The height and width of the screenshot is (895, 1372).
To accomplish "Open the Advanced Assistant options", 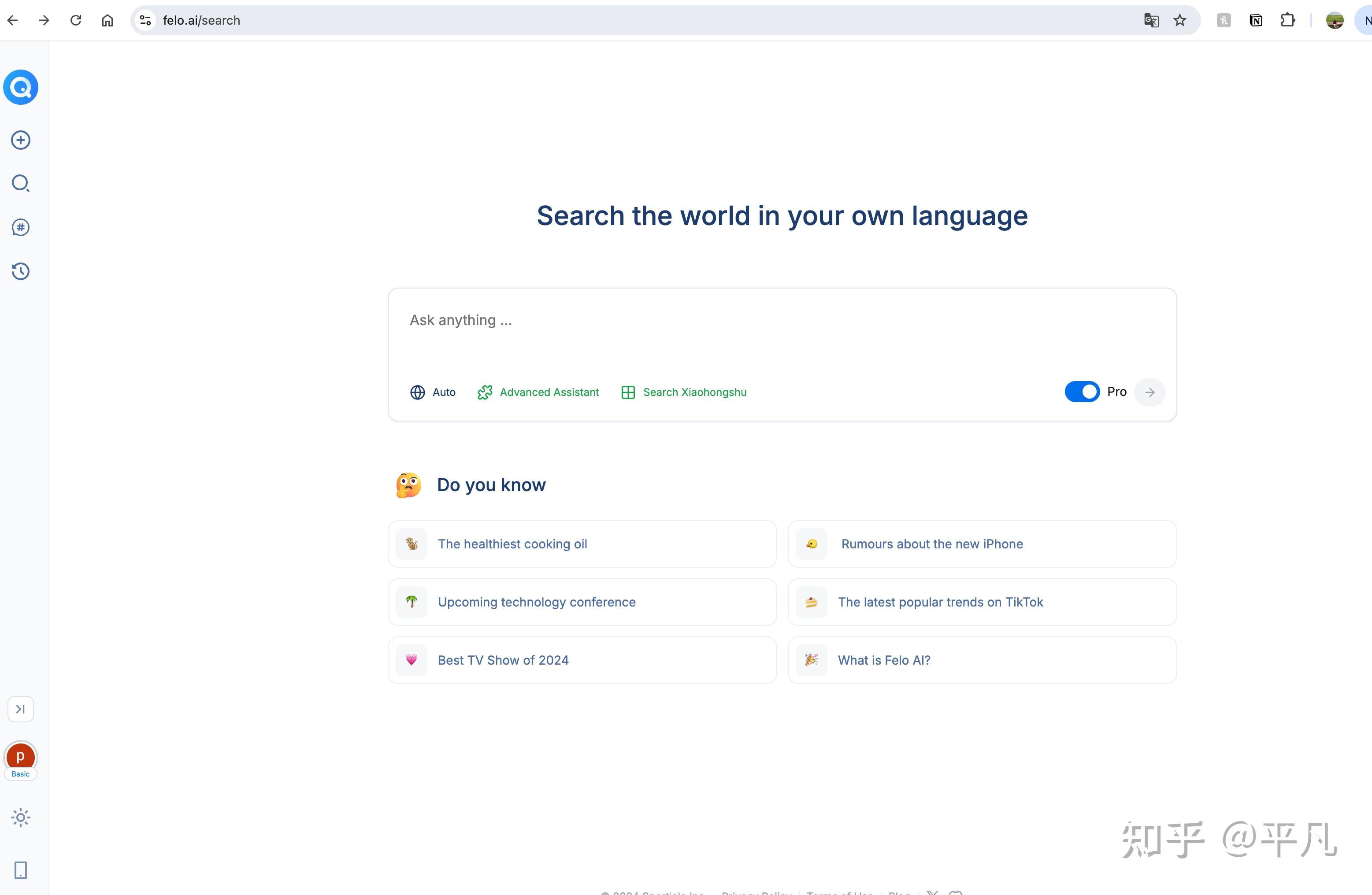I will pos(538,392).
